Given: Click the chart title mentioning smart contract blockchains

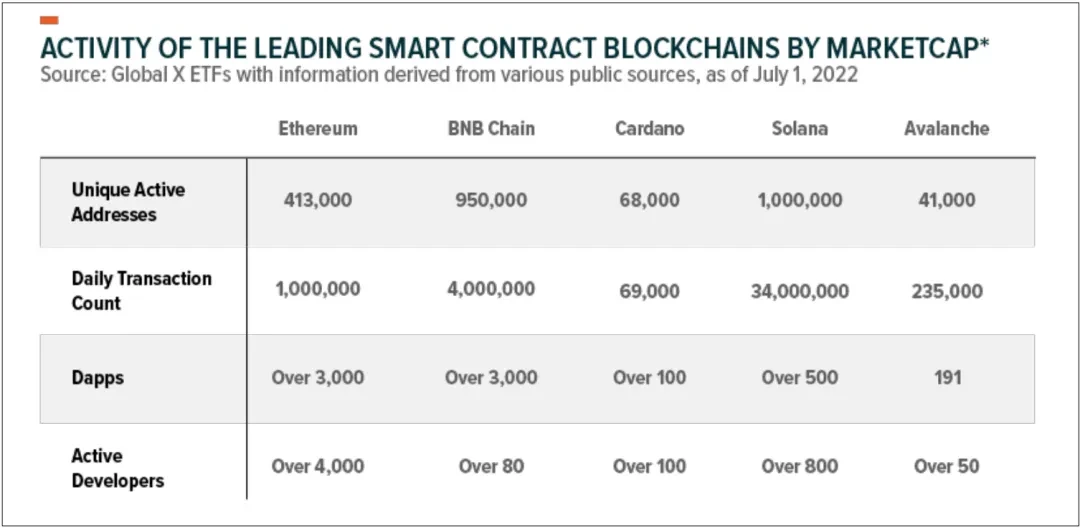Looking at the screenshot, I should 508,48.
